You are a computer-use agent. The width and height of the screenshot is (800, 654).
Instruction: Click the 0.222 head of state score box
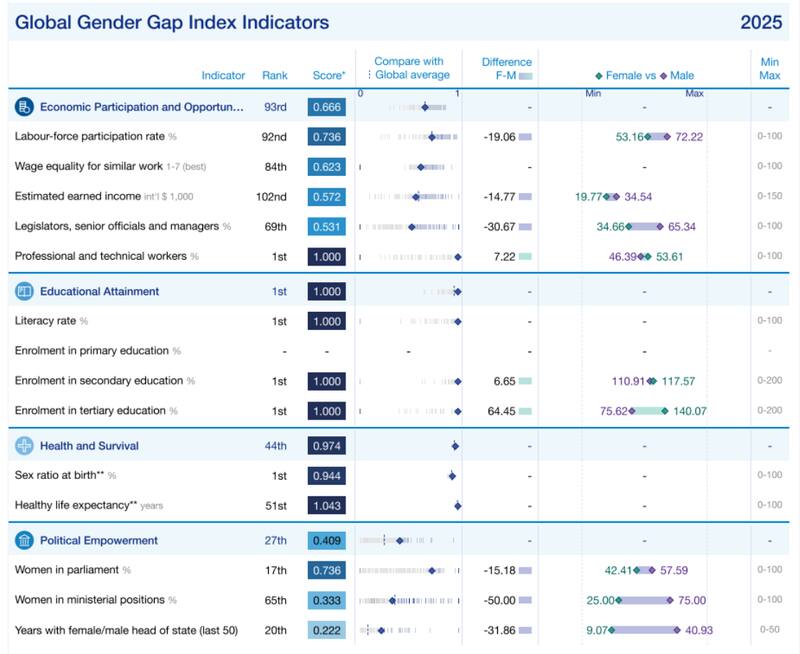327,630
